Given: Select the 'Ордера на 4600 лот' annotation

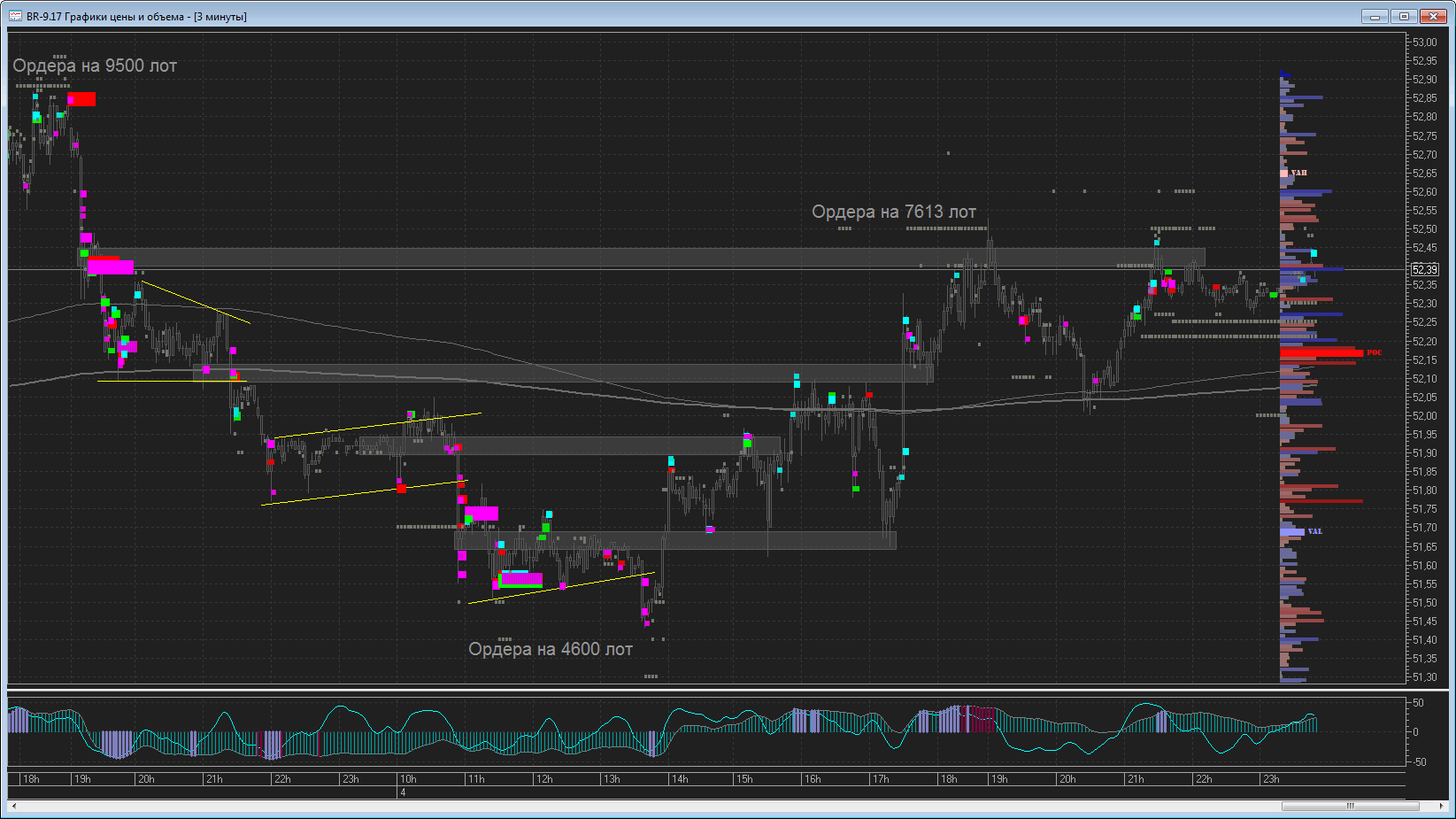Looking at the screenshot, I should (x=551, y=649).
